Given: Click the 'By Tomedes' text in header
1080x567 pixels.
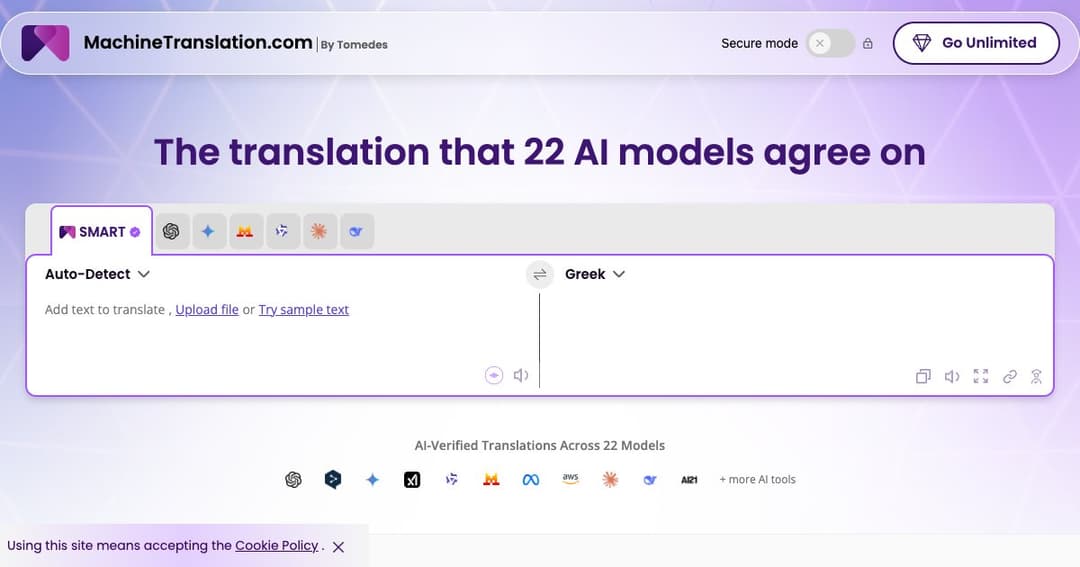Looking at the screenshot, I should tap(354, 45).
